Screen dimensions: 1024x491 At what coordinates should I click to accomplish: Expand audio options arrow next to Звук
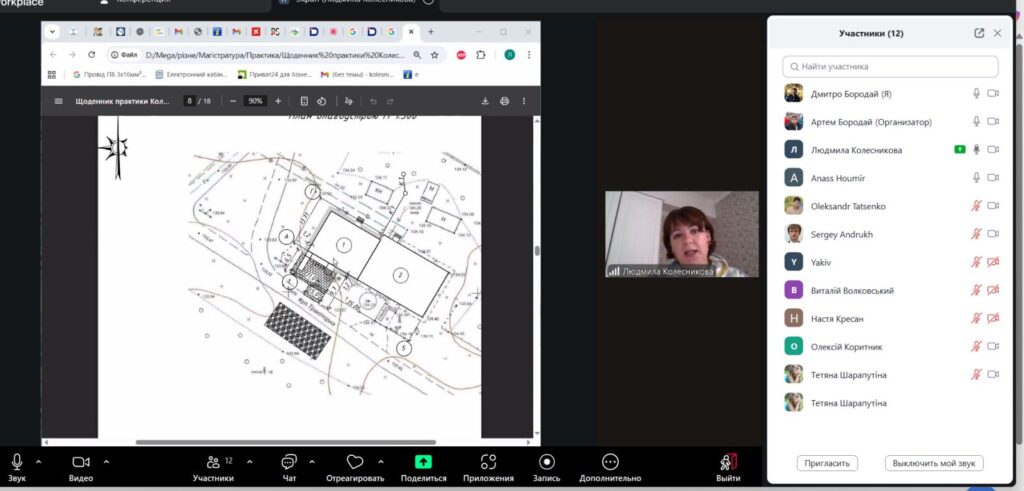coord(39,461)
